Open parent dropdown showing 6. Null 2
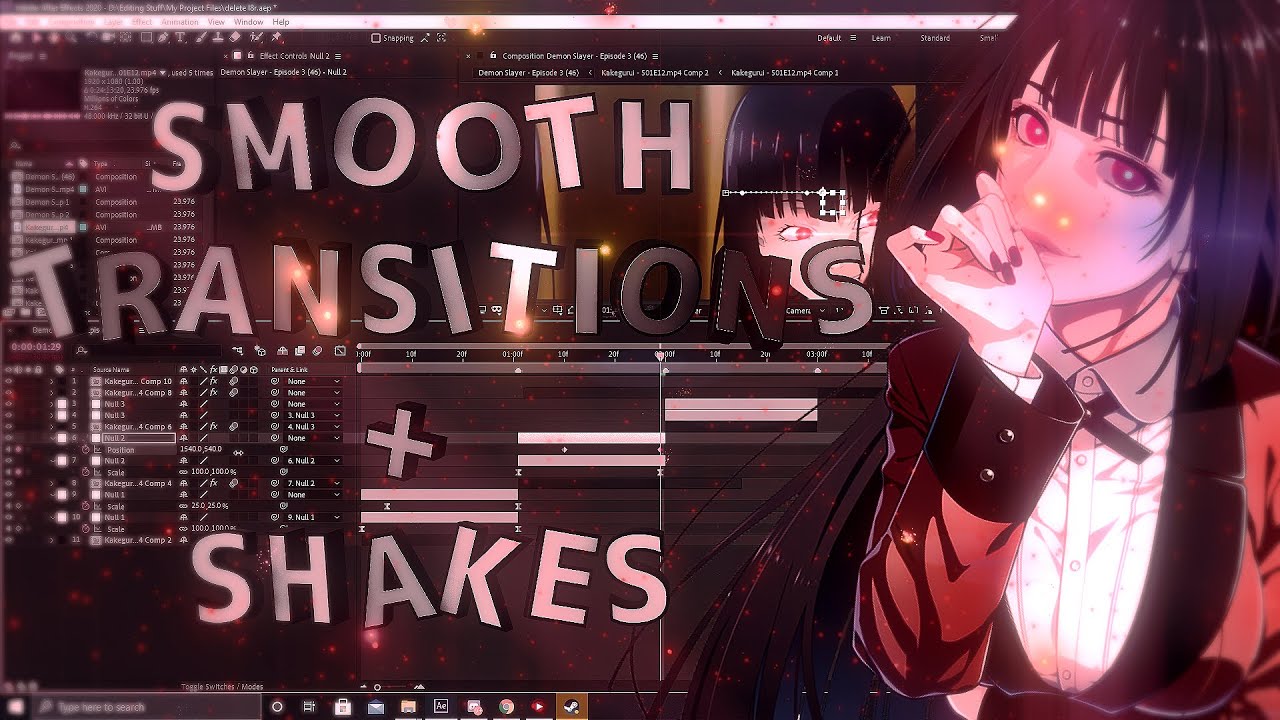The height and width of the screenshot is (720, 1280). [x=313, y=461]
